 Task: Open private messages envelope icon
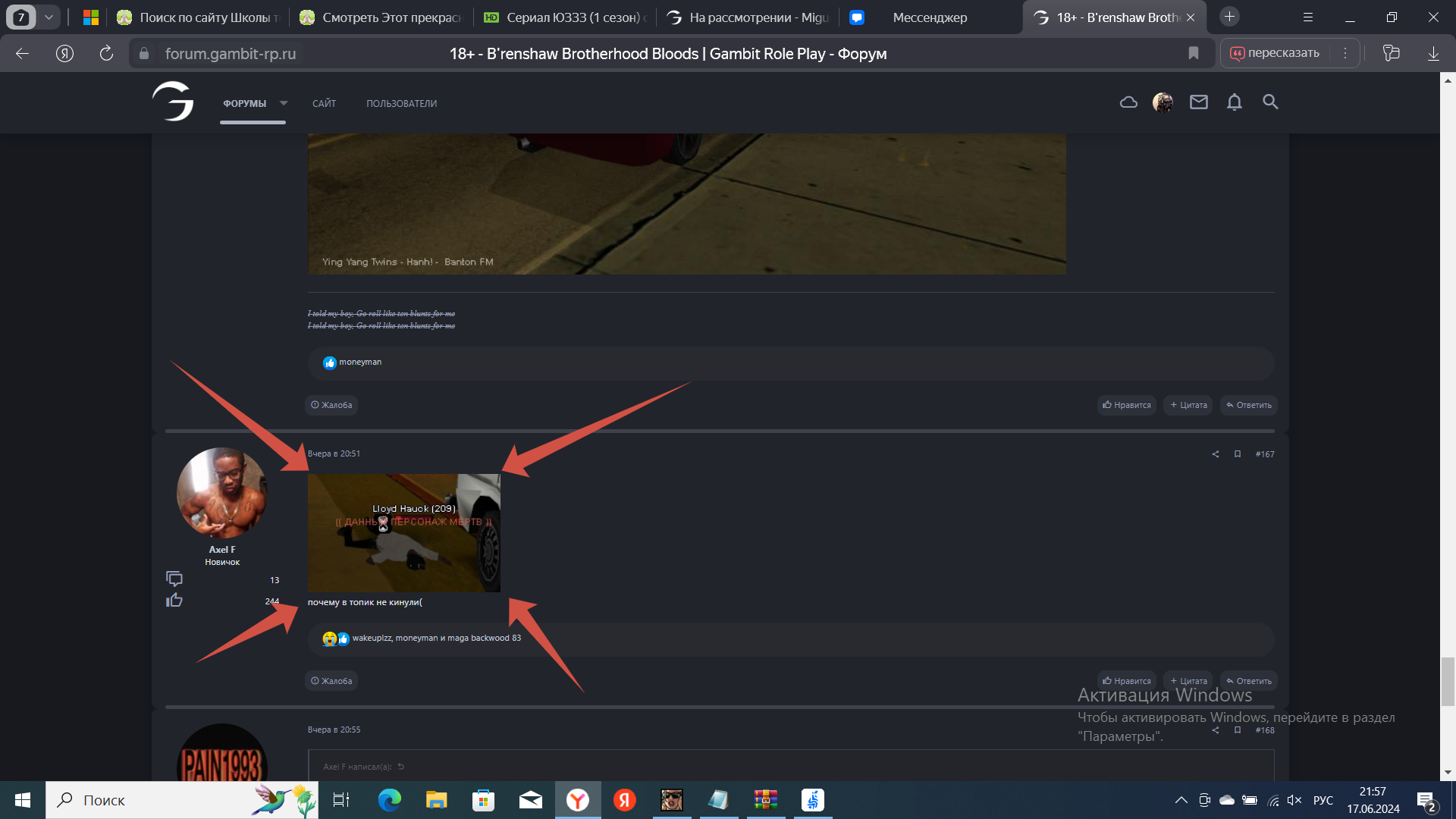[1198, 102]
